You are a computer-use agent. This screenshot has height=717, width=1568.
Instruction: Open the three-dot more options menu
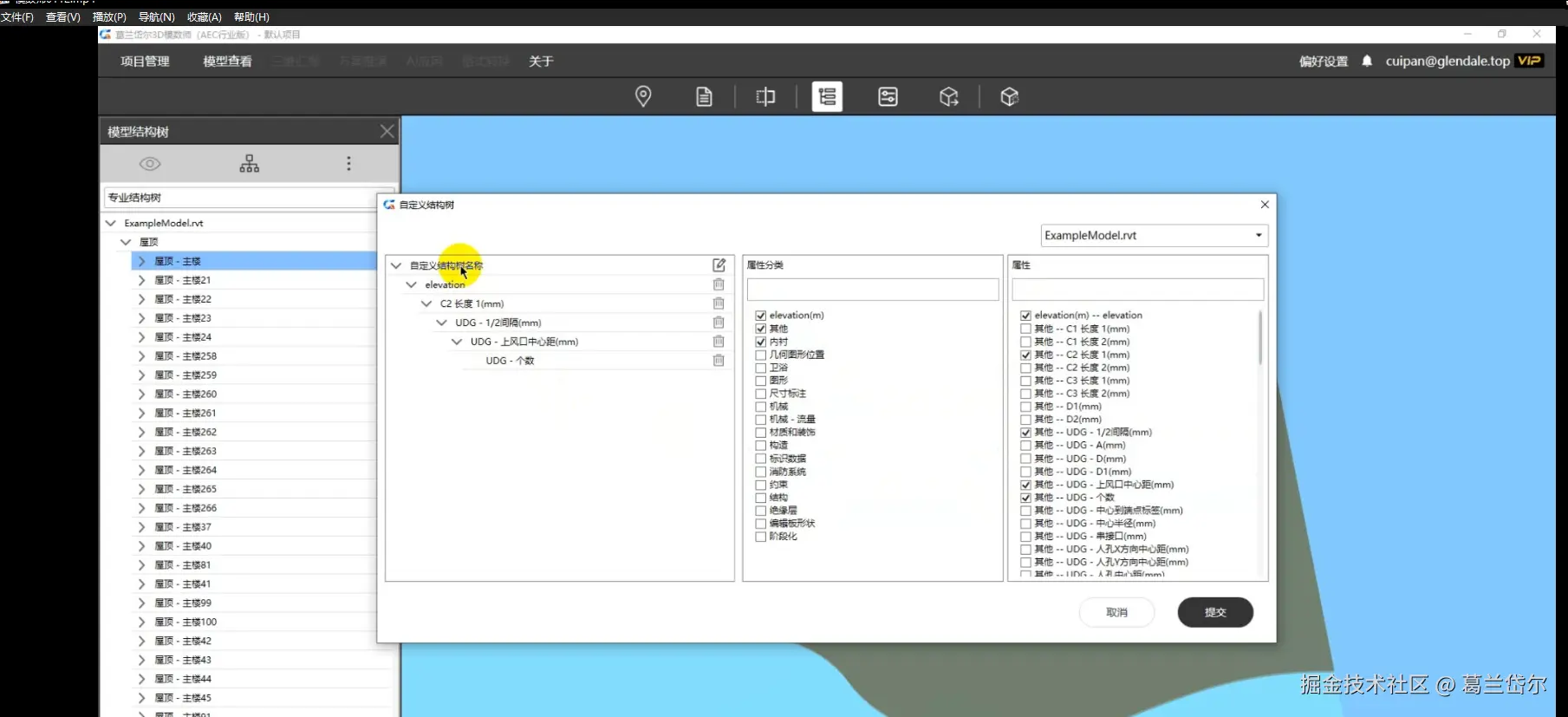[348, 164]
